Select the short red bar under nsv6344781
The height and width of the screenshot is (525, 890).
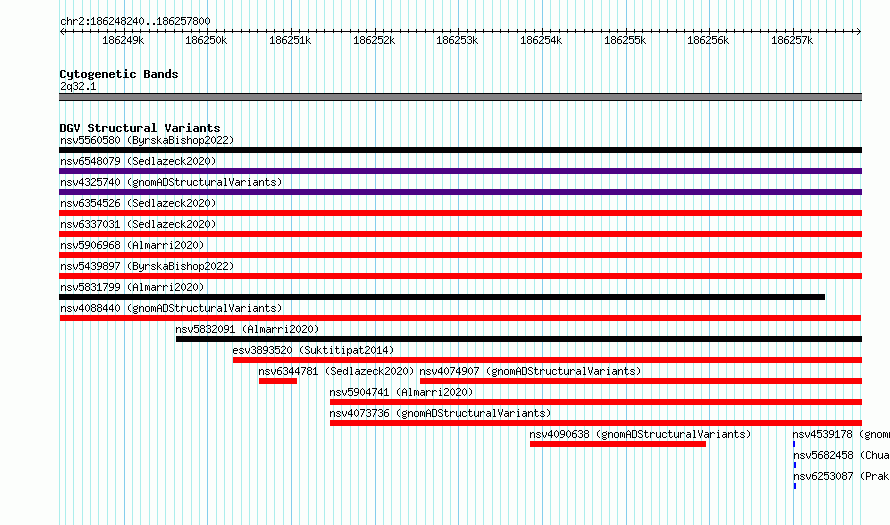(278, 381)
